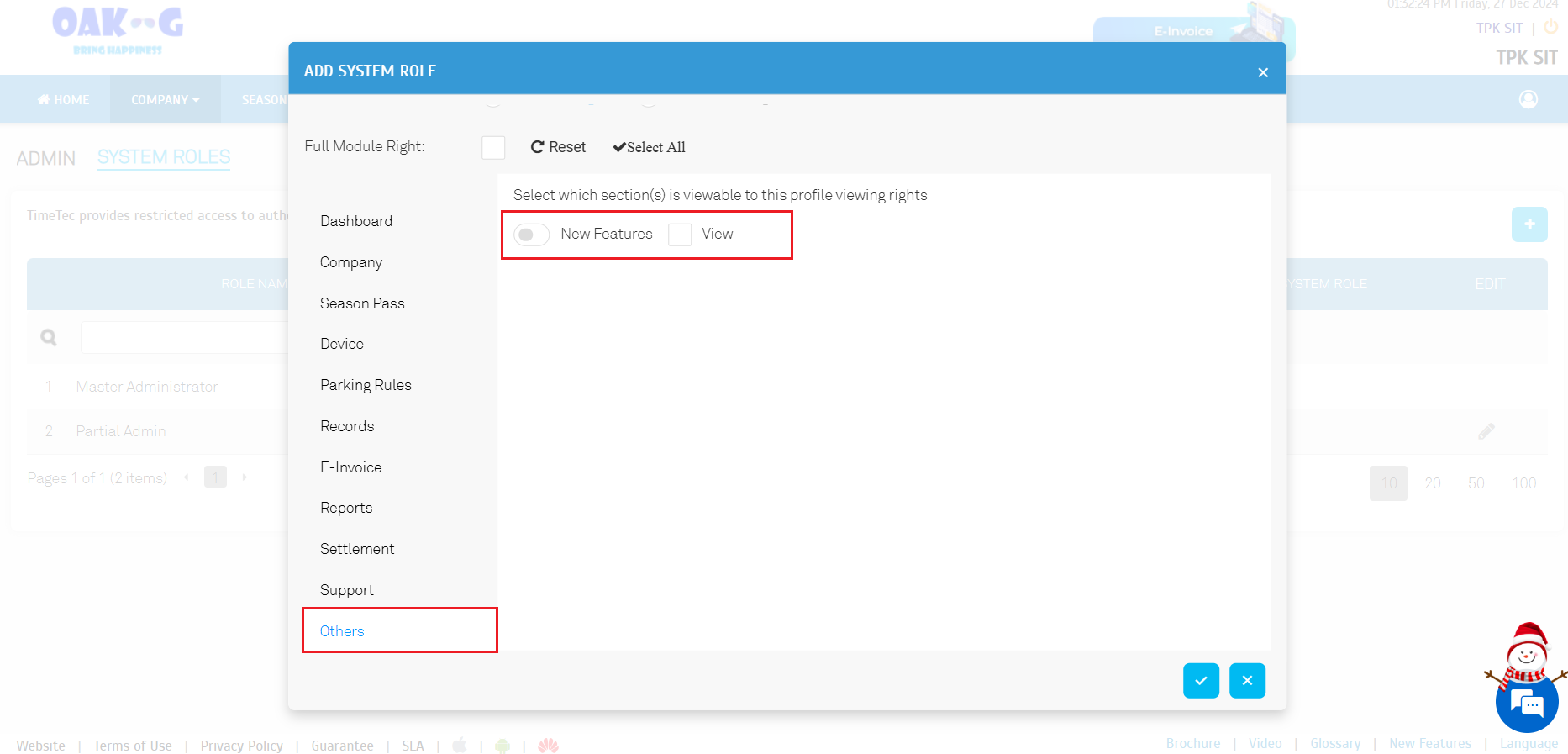This screenshot has width=1568, height=754.
Task: Toggle the New Features switch
Action: [x=531, y=235]
